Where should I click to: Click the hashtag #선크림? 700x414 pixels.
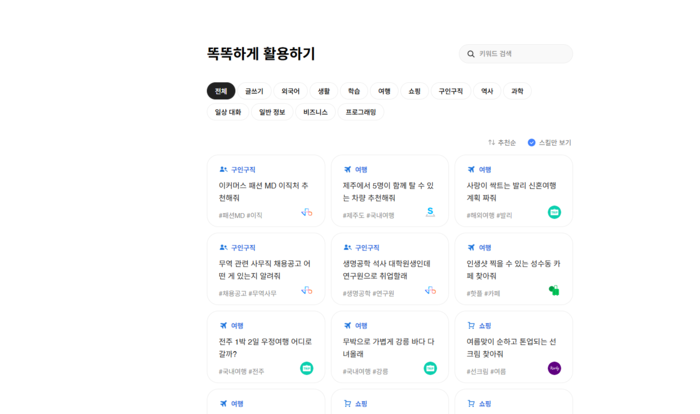tap(478, 372)
